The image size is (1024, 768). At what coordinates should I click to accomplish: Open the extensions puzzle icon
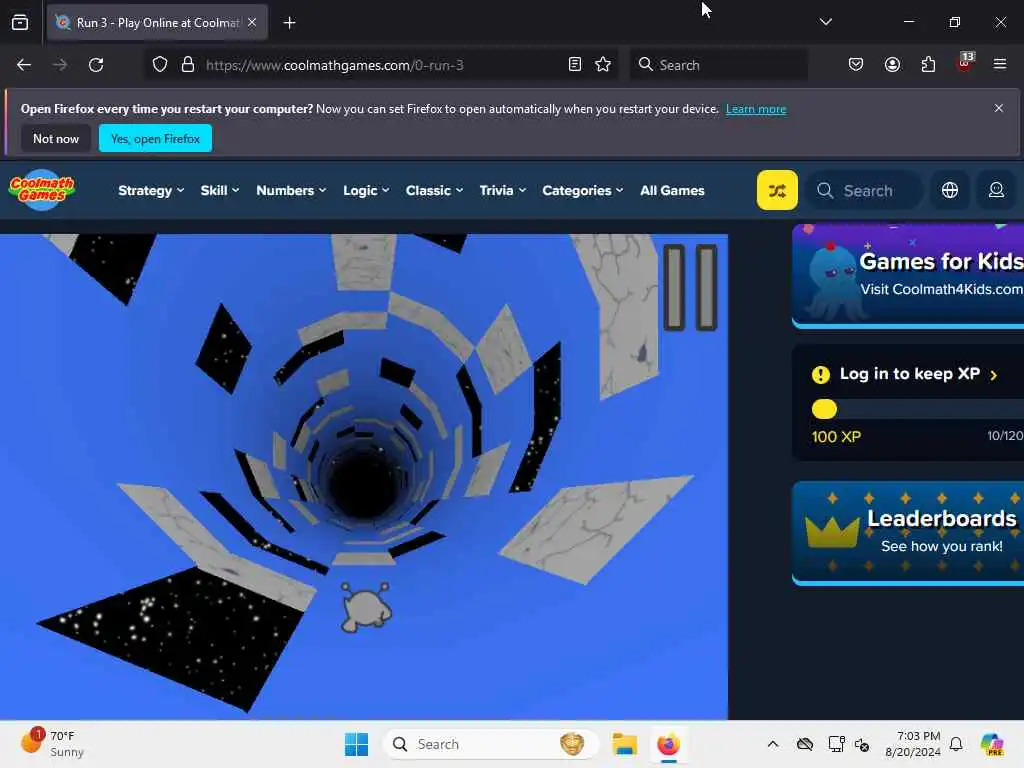[x=928, y=65]
